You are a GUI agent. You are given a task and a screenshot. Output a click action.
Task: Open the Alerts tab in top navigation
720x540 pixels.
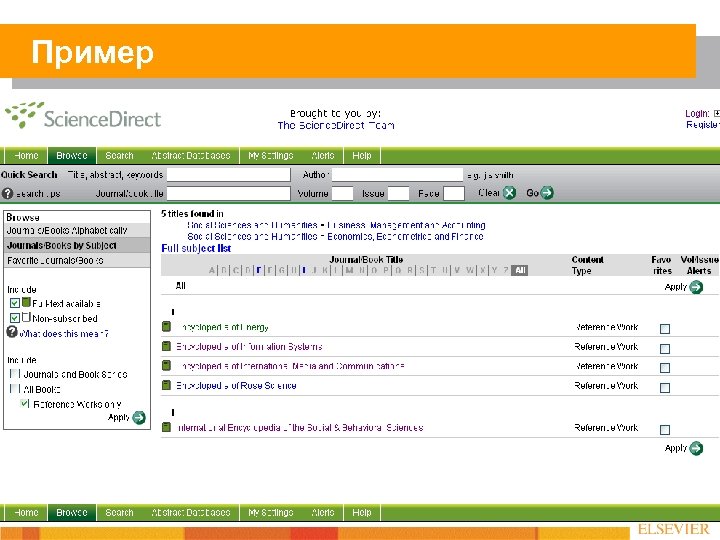323,156
